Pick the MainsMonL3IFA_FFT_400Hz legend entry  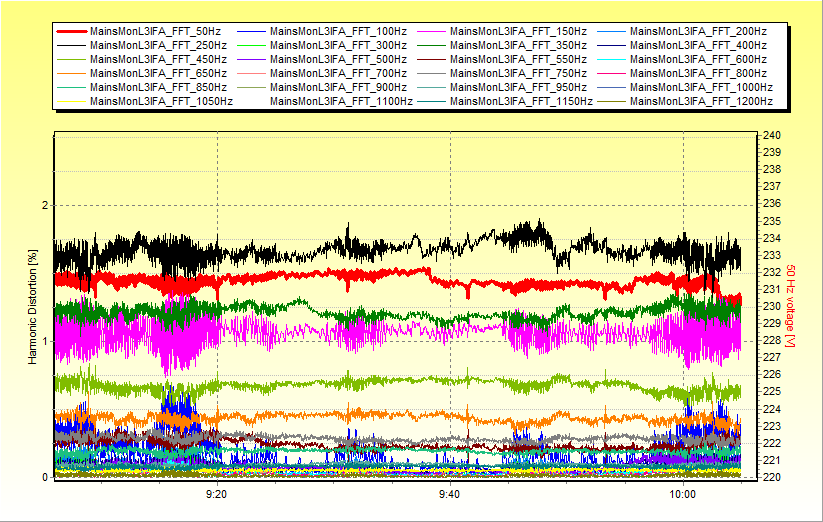(x=698, y=45)
